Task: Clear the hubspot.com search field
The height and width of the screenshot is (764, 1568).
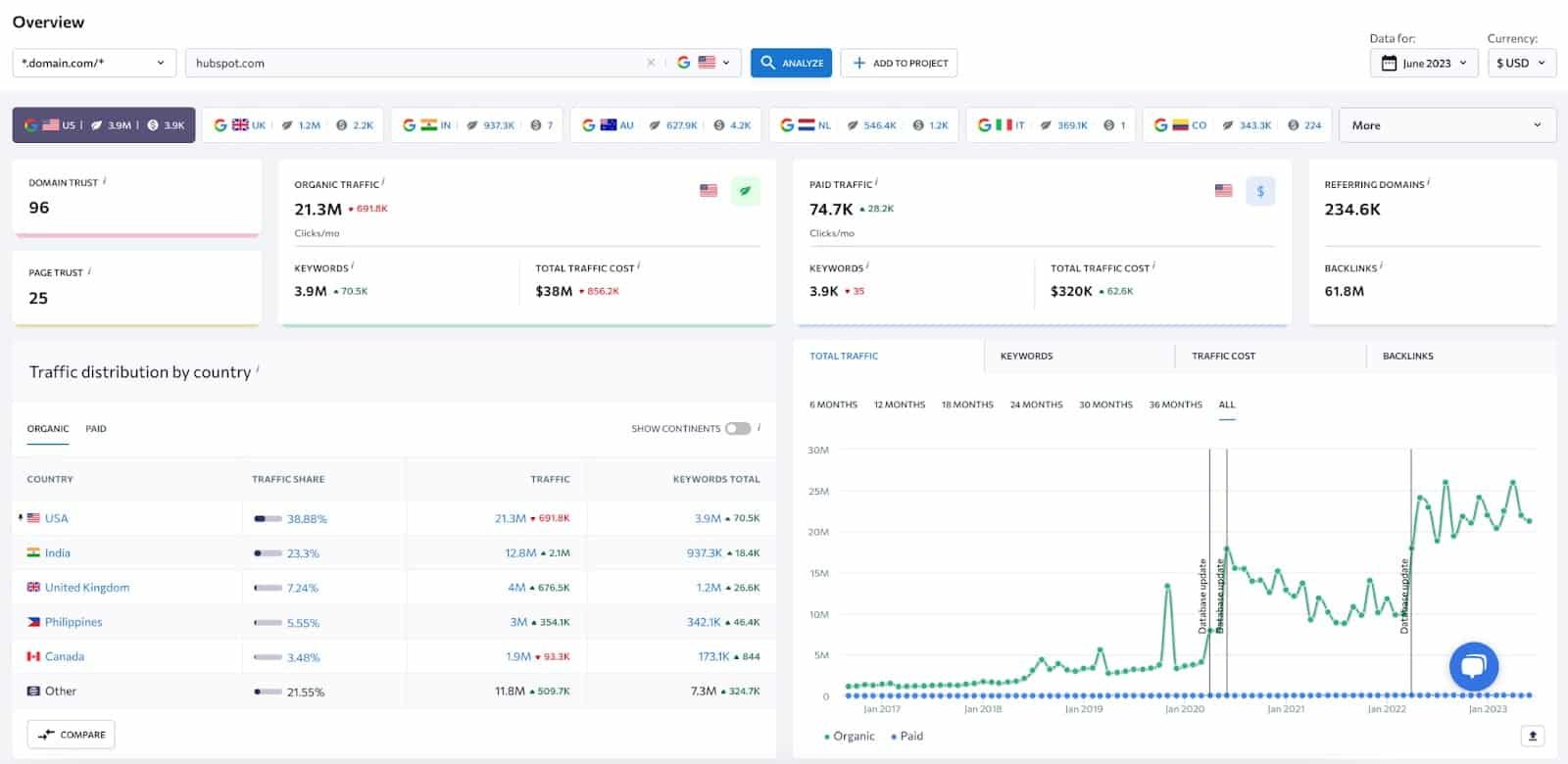Action: click(x=651, y=63)
